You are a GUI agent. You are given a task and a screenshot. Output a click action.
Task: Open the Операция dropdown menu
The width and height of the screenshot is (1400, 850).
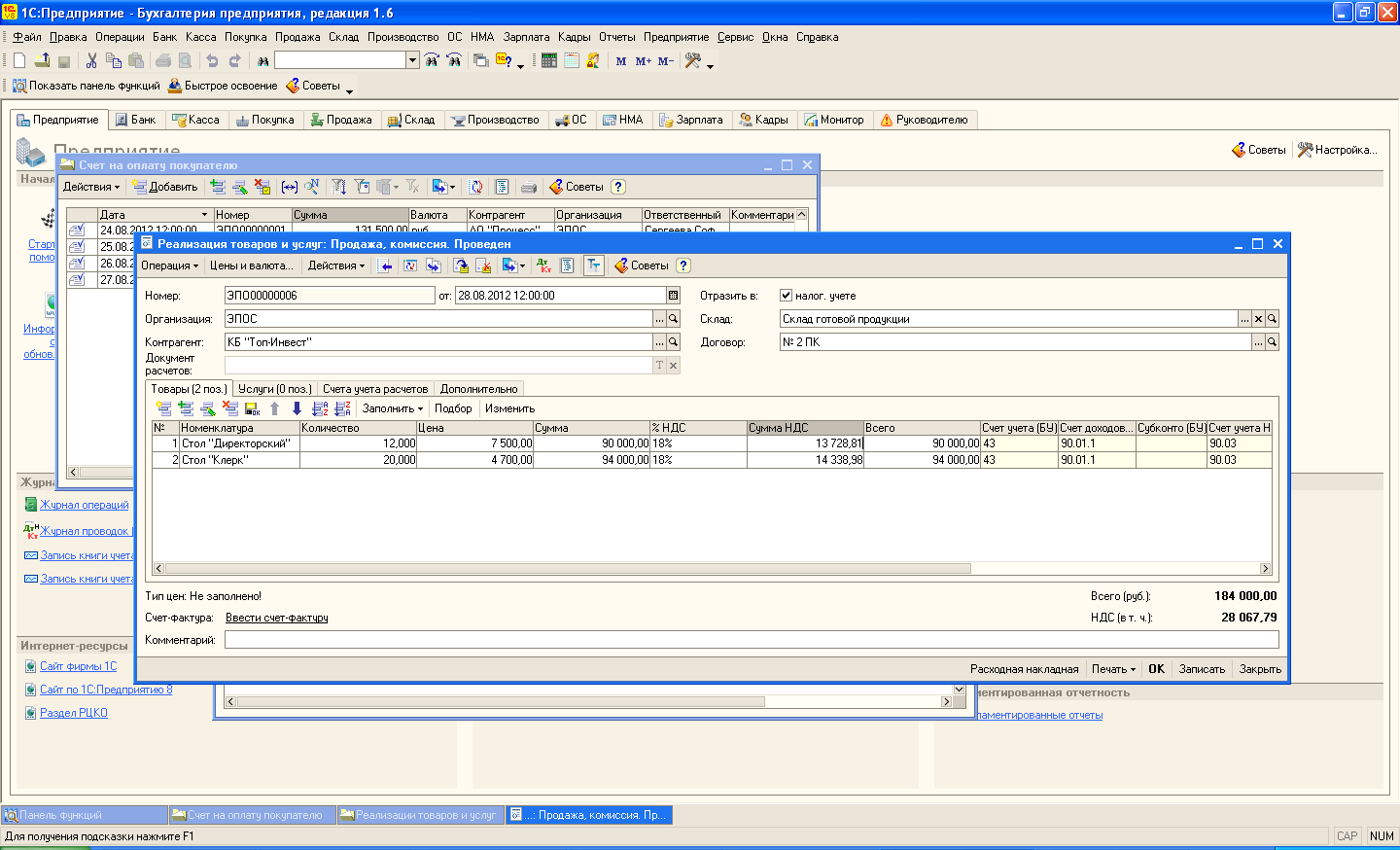pos(169,266)
